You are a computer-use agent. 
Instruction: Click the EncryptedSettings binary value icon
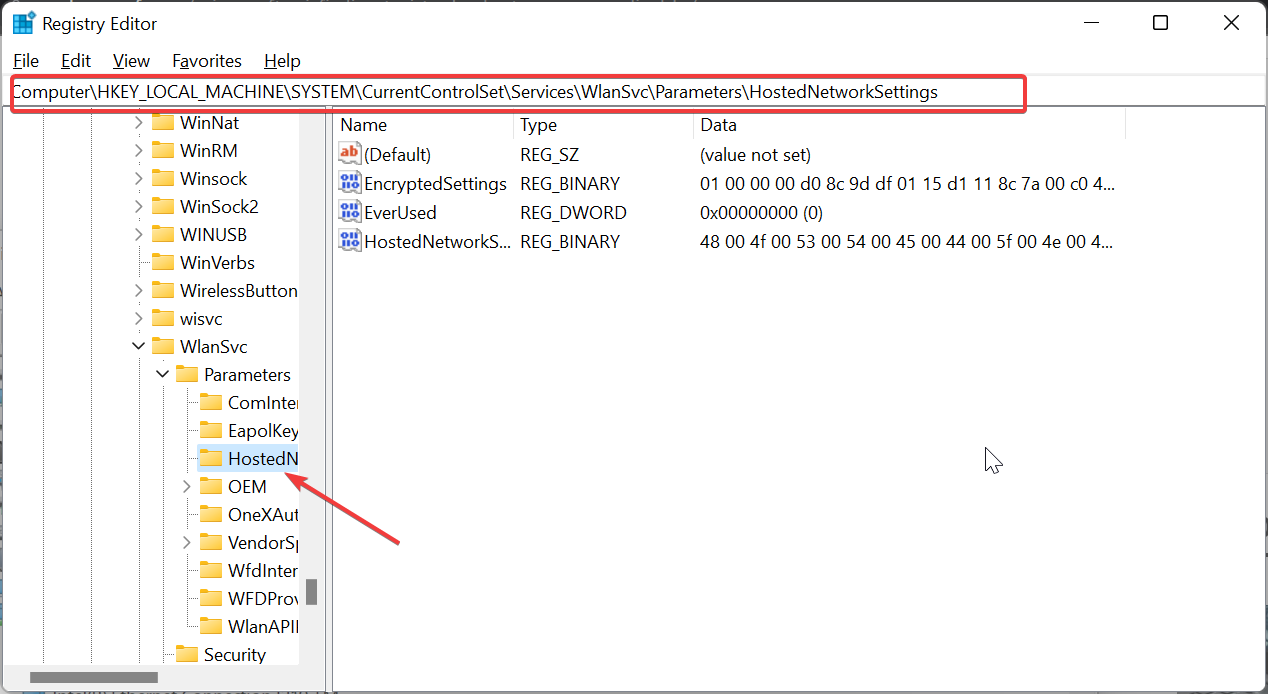[350, 183]
